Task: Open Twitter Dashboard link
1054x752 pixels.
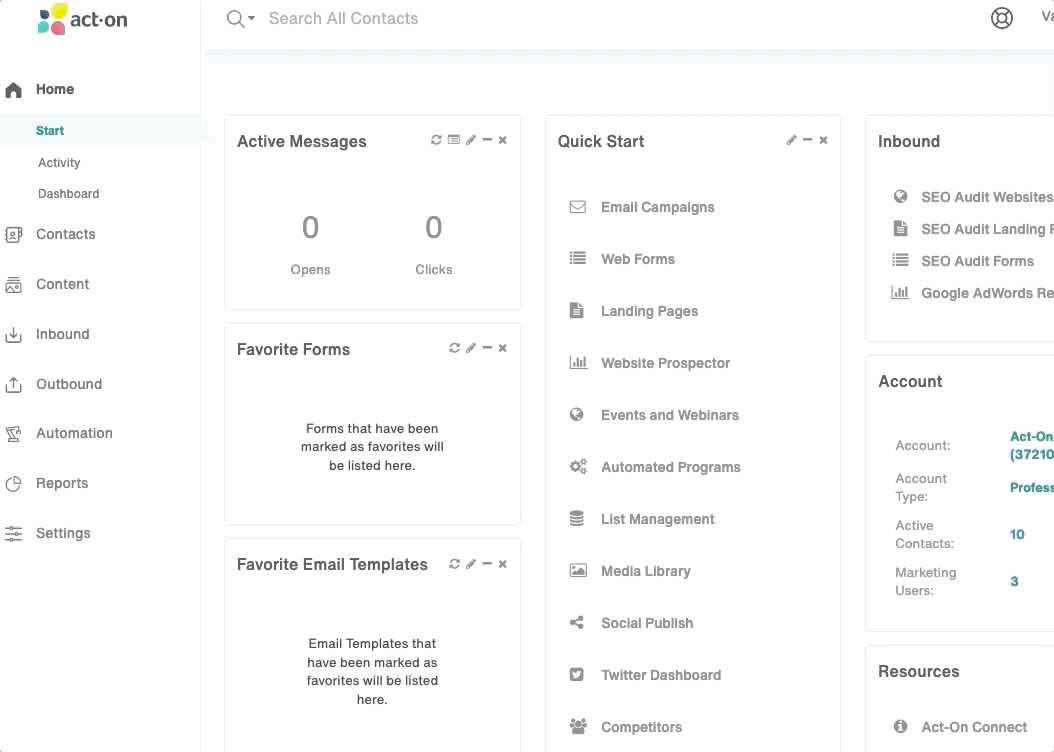Action: [x=661, y=675]
